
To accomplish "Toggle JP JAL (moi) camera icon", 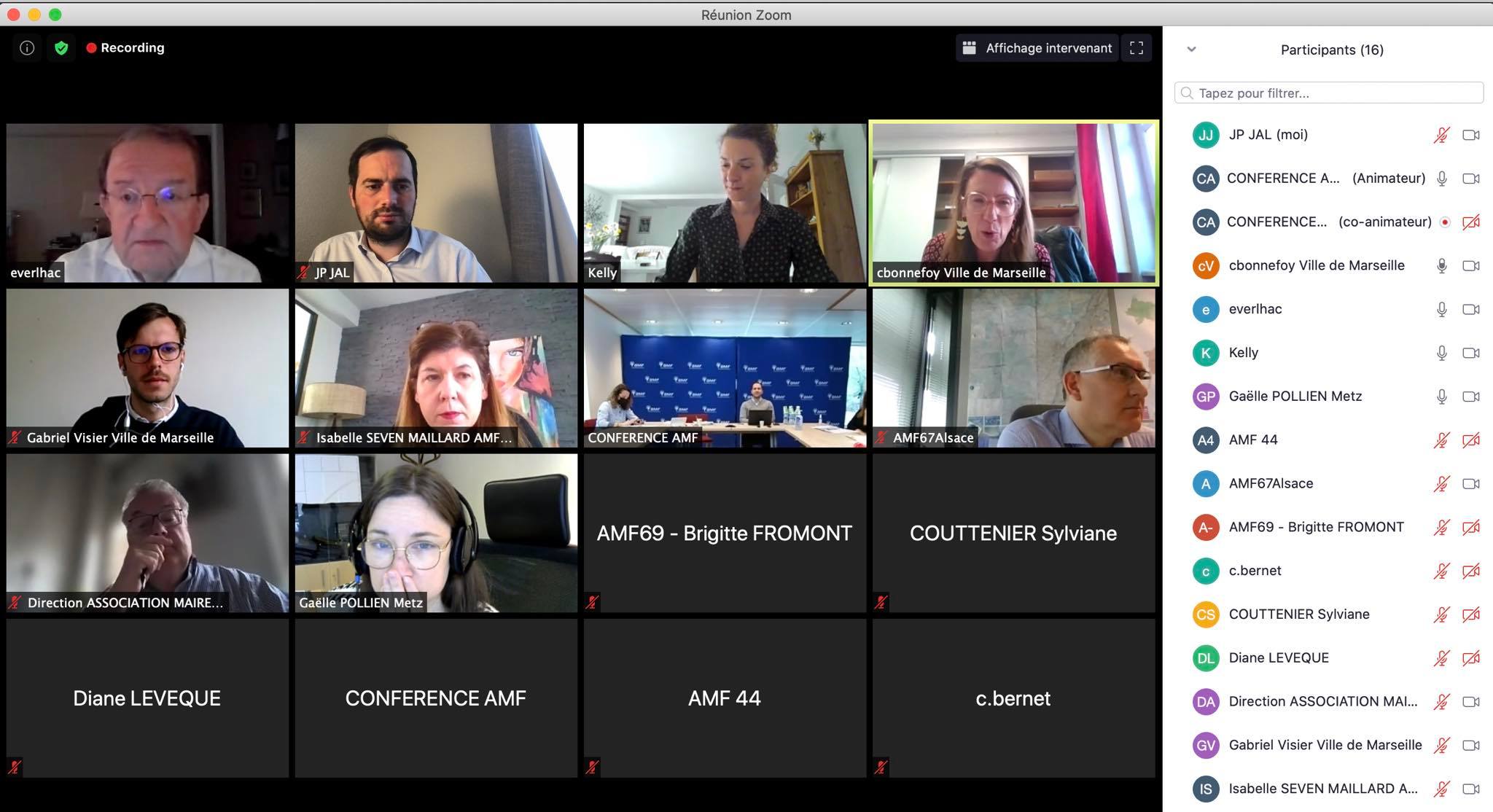I will 1471,135.
